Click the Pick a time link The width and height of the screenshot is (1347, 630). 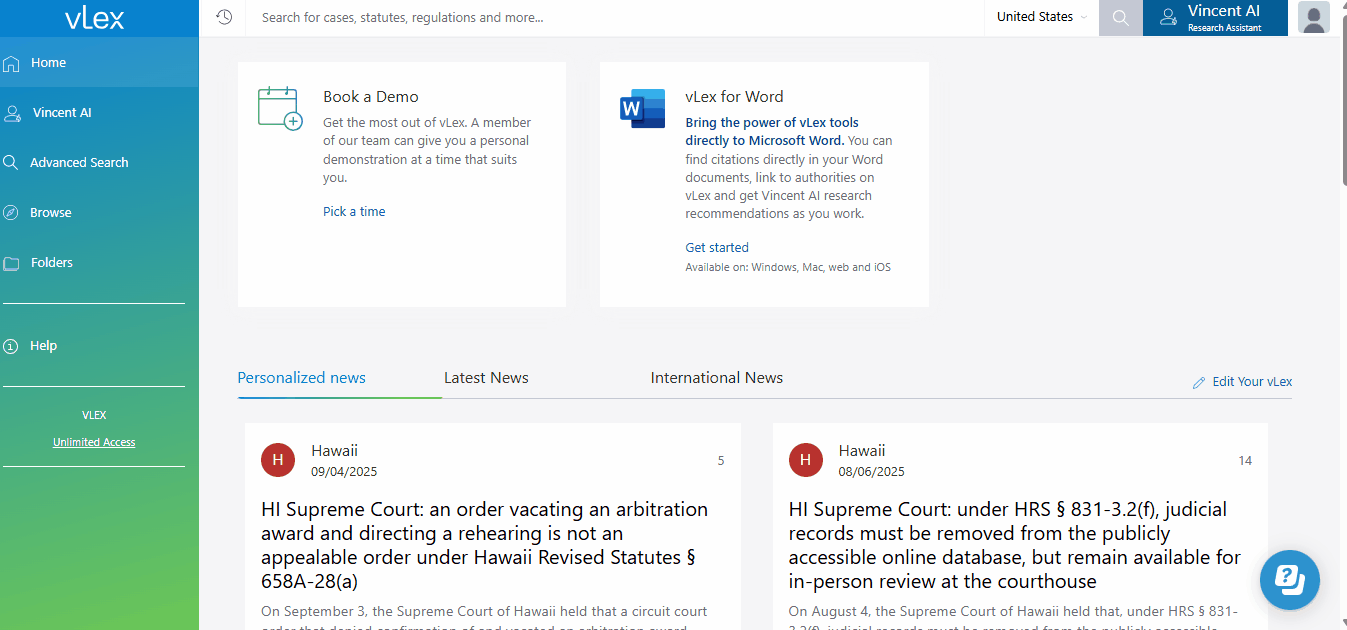coord(354,212)
